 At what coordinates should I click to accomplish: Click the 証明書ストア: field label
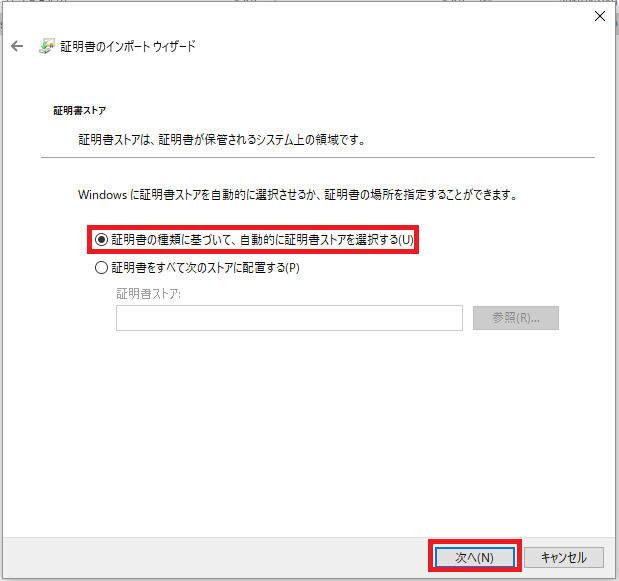(x=148, y=294)
